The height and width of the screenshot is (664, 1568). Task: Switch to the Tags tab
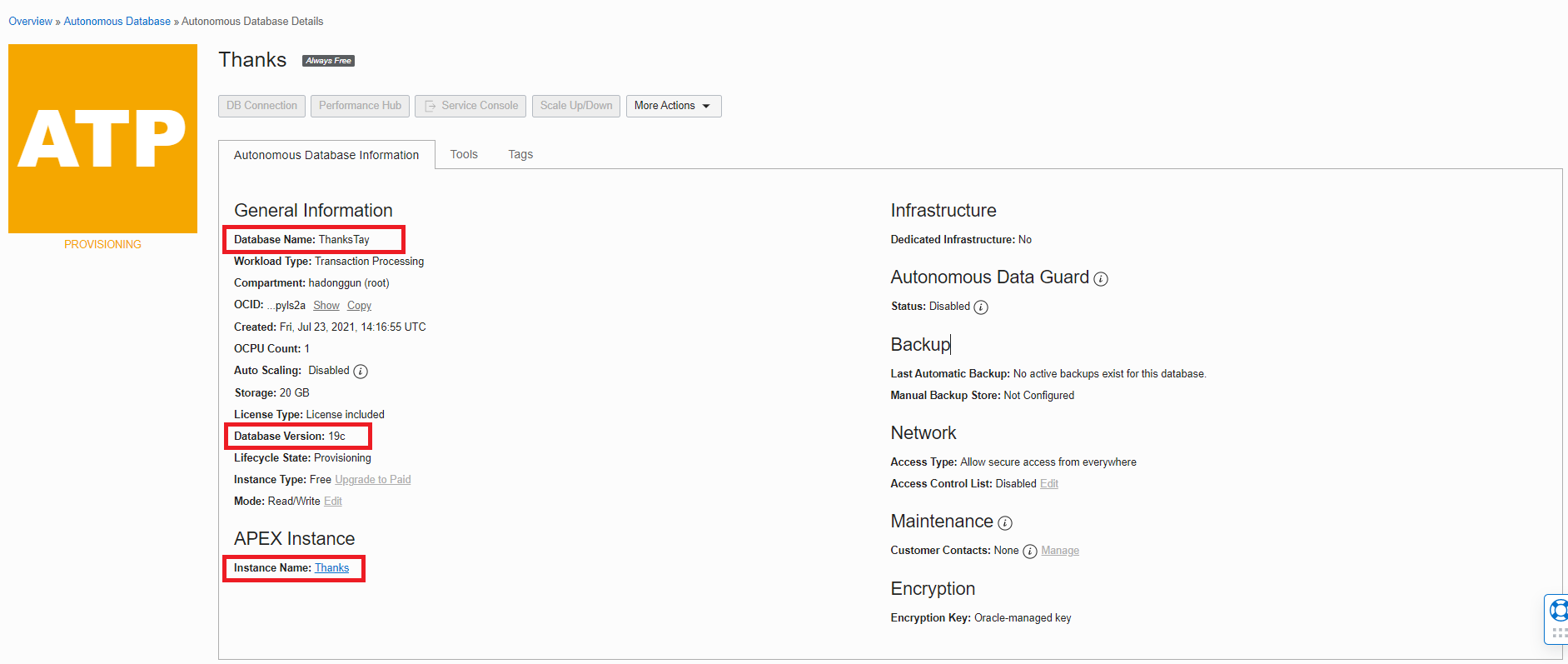pyautogui.click(x=520, y=154)
